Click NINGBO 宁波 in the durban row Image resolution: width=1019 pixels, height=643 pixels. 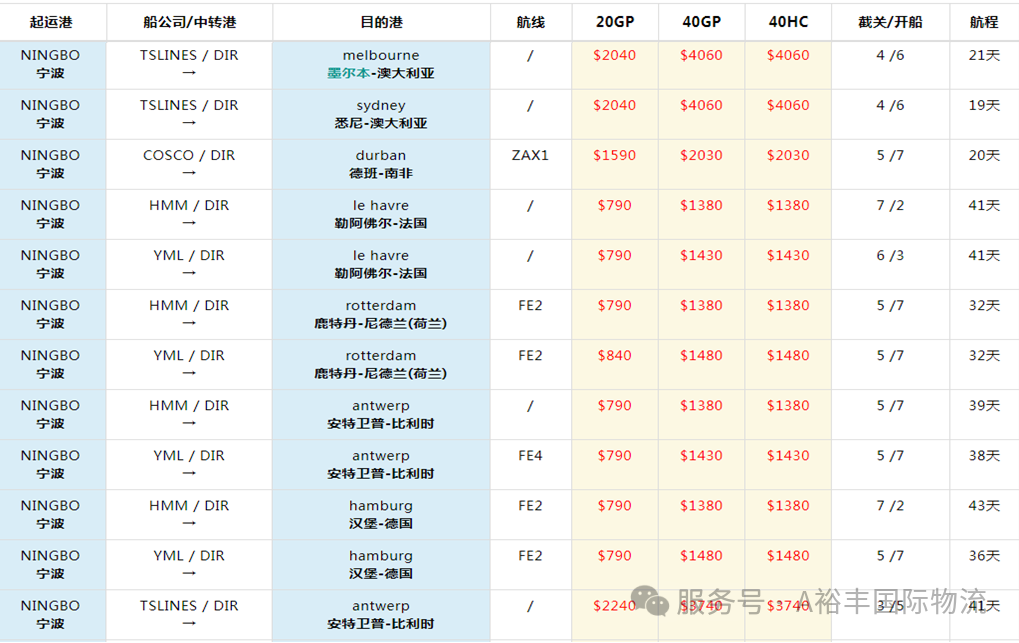pos(51,164)
